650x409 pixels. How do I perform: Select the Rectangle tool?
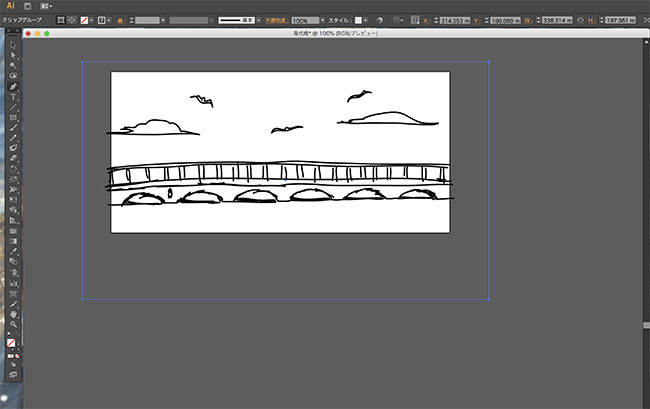click(13, 117)
